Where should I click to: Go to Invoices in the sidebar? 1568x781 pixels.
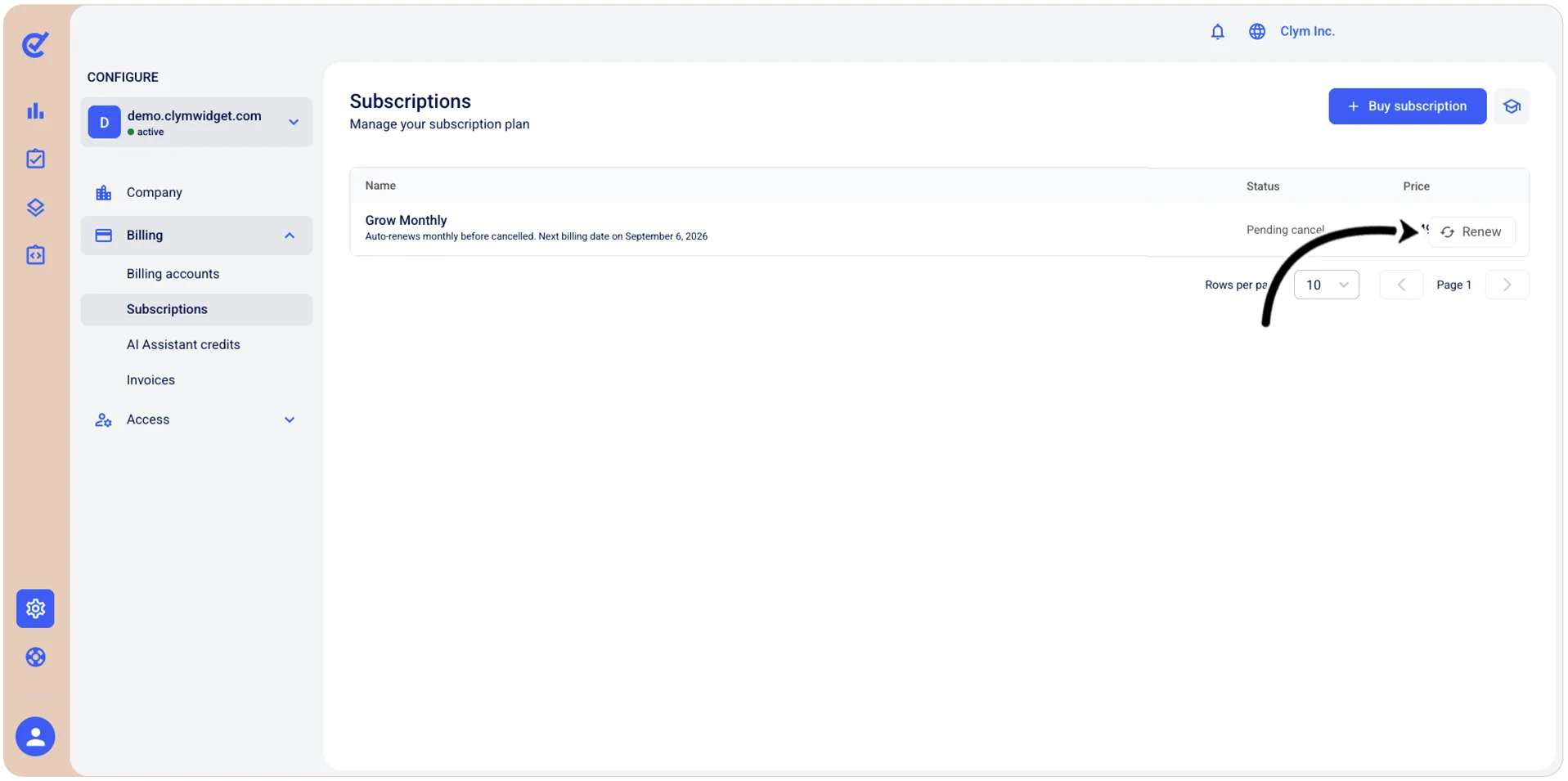pos(151,380)
